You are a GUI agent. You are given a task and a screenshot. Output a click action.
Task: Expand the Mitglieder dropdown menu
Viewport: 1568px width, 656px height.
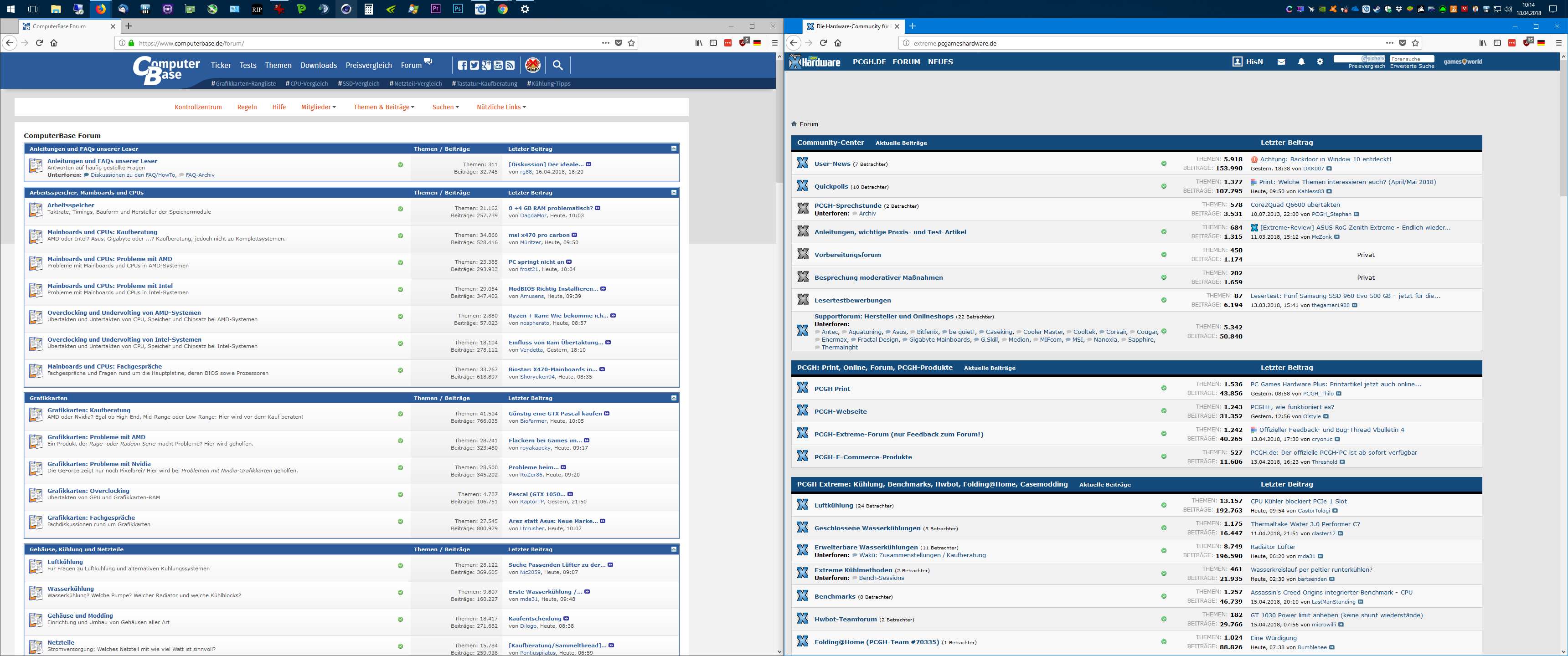click(x=318, y=107)
